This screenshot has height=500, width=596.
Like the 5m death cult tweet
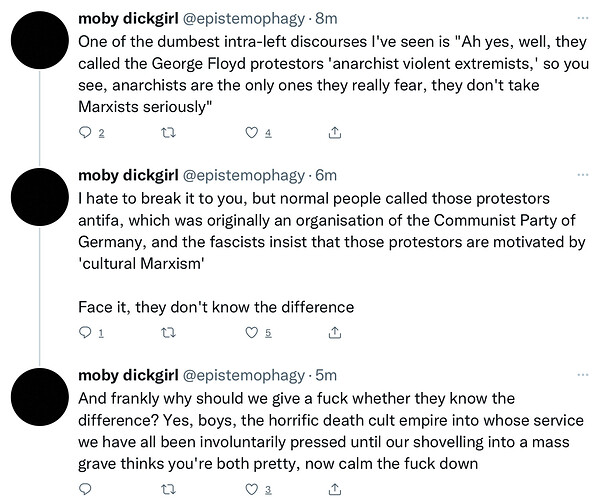pyautogui.click(x=251, y=489)
